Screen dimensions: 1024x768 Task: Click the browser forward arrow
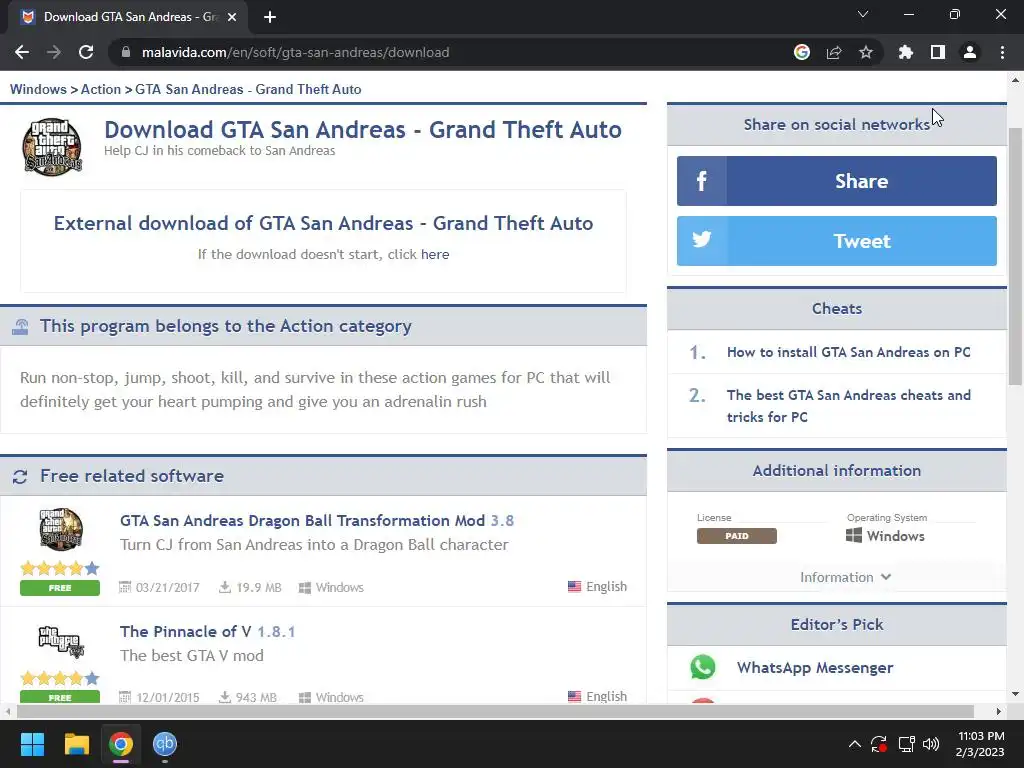(54, 52)
